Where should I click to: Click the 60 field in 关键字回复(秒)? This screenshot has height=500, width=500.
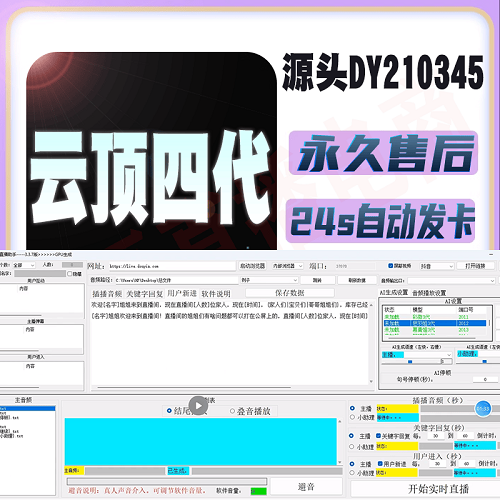465,436
